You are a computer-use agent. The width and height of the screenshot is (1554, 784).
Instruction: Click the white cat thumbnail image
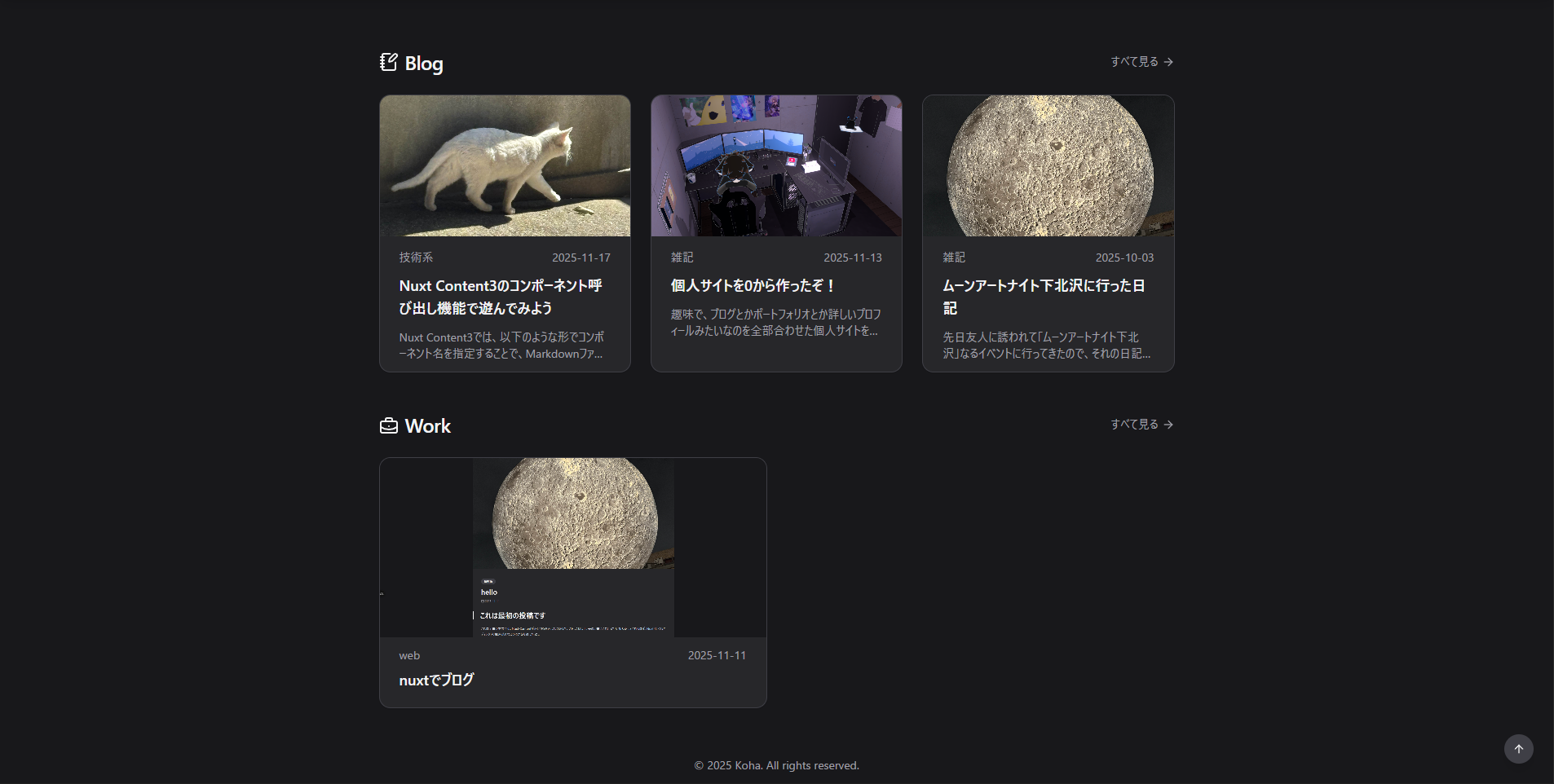click(504, 165)
